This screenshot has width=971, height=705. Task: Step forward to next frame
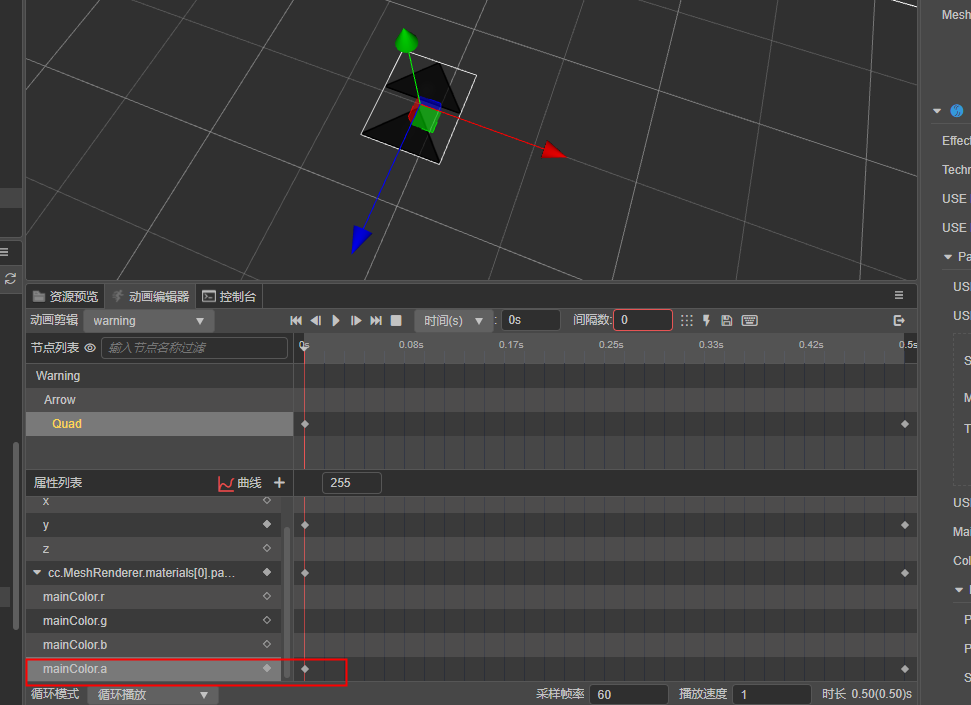tap(356, 320)
